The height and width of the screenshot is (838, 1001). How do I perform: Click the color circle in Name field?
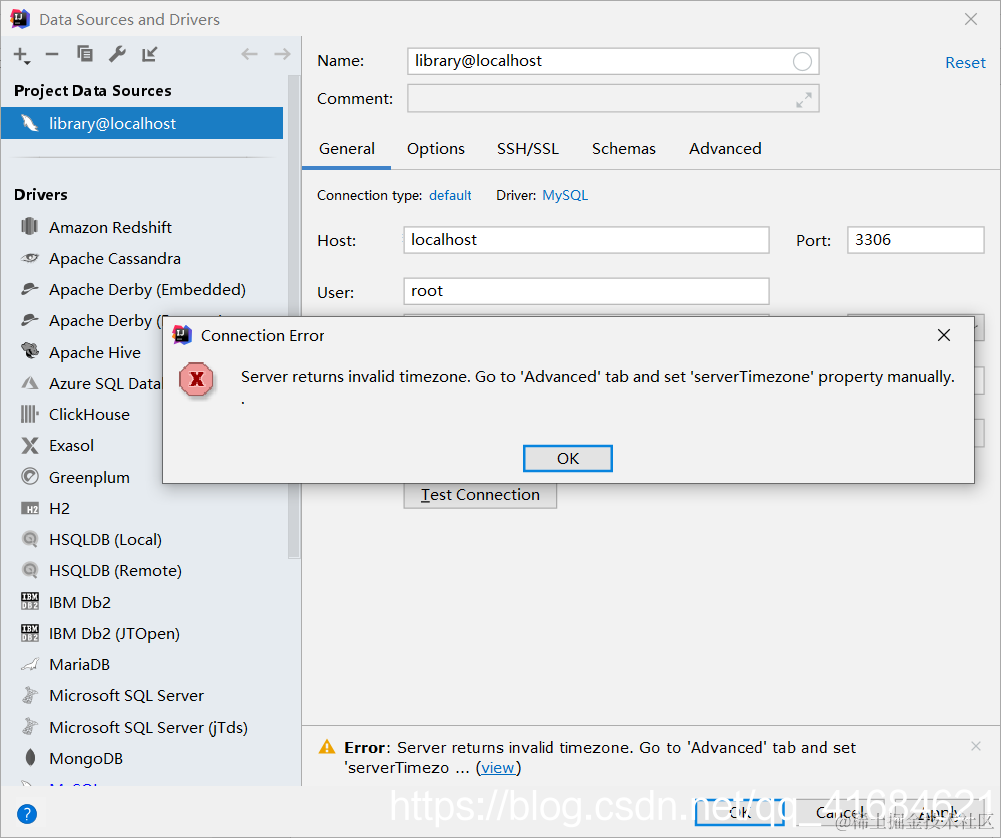point(802,61)
